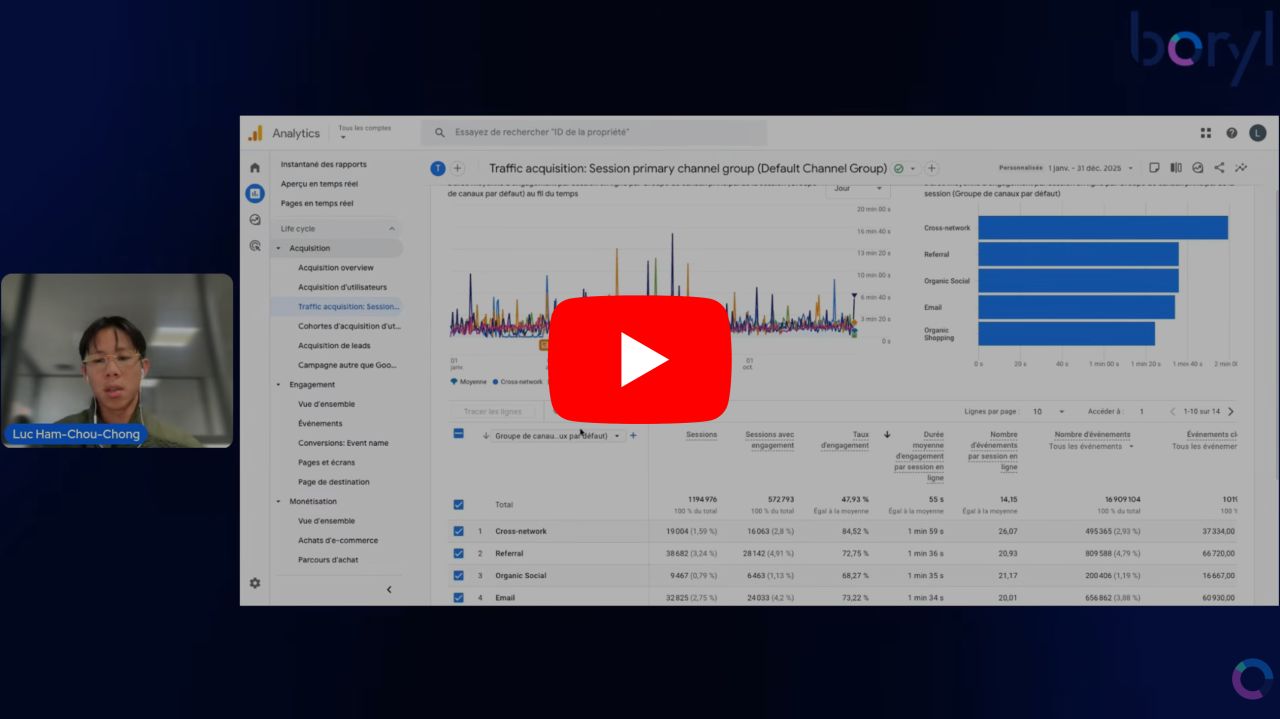Click the Share this report icon
The width and height of the screenshot is (1280, 719).
pyautogui.click(x=1220, y=168)
